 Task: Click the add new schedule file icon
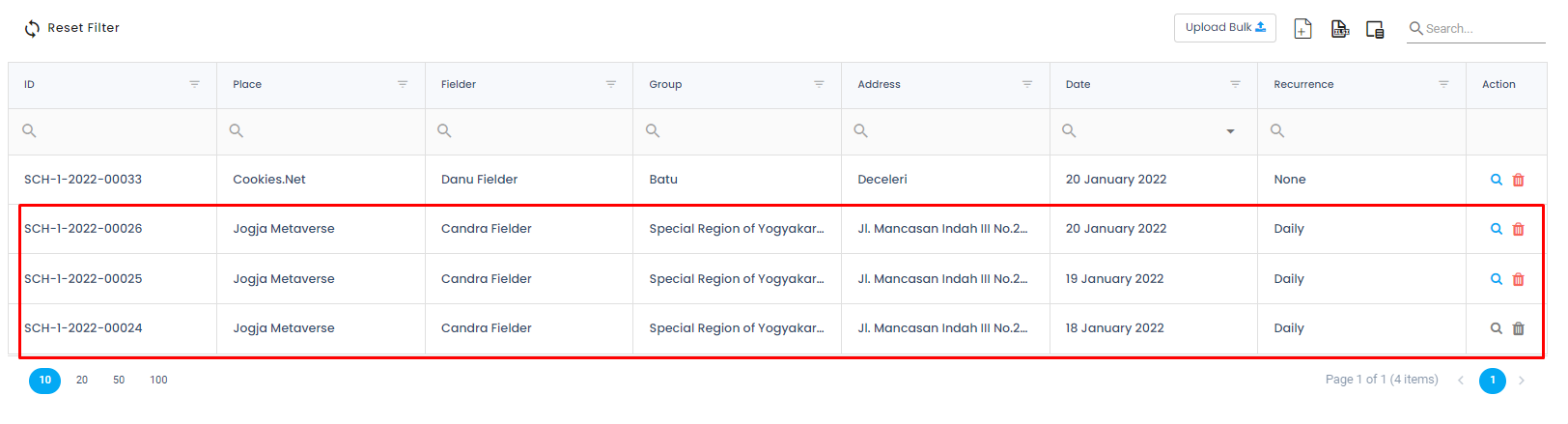[1302, 29]
